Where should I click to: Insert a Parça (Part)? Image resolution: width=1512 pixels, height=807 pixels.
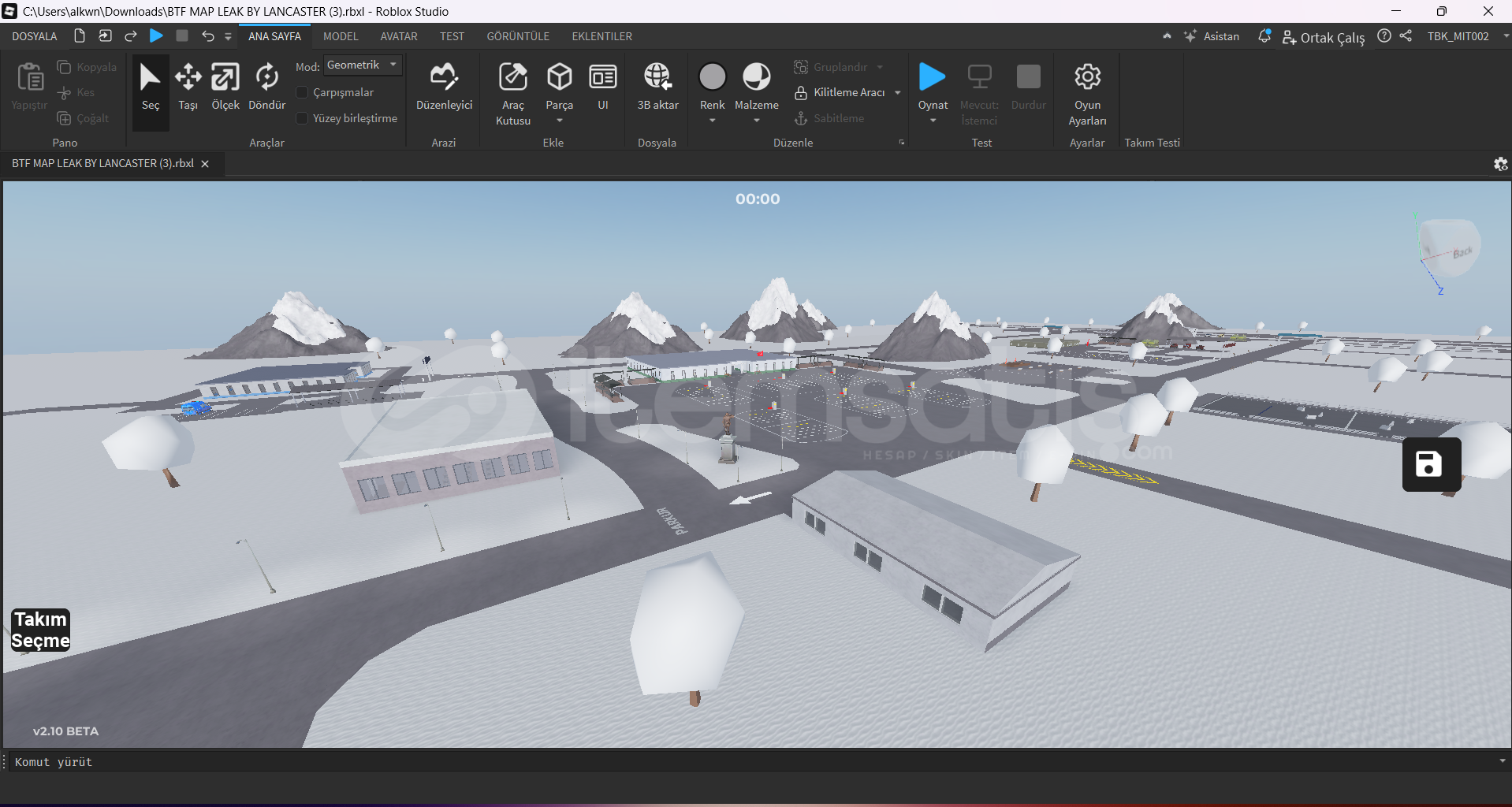(560, 84)
